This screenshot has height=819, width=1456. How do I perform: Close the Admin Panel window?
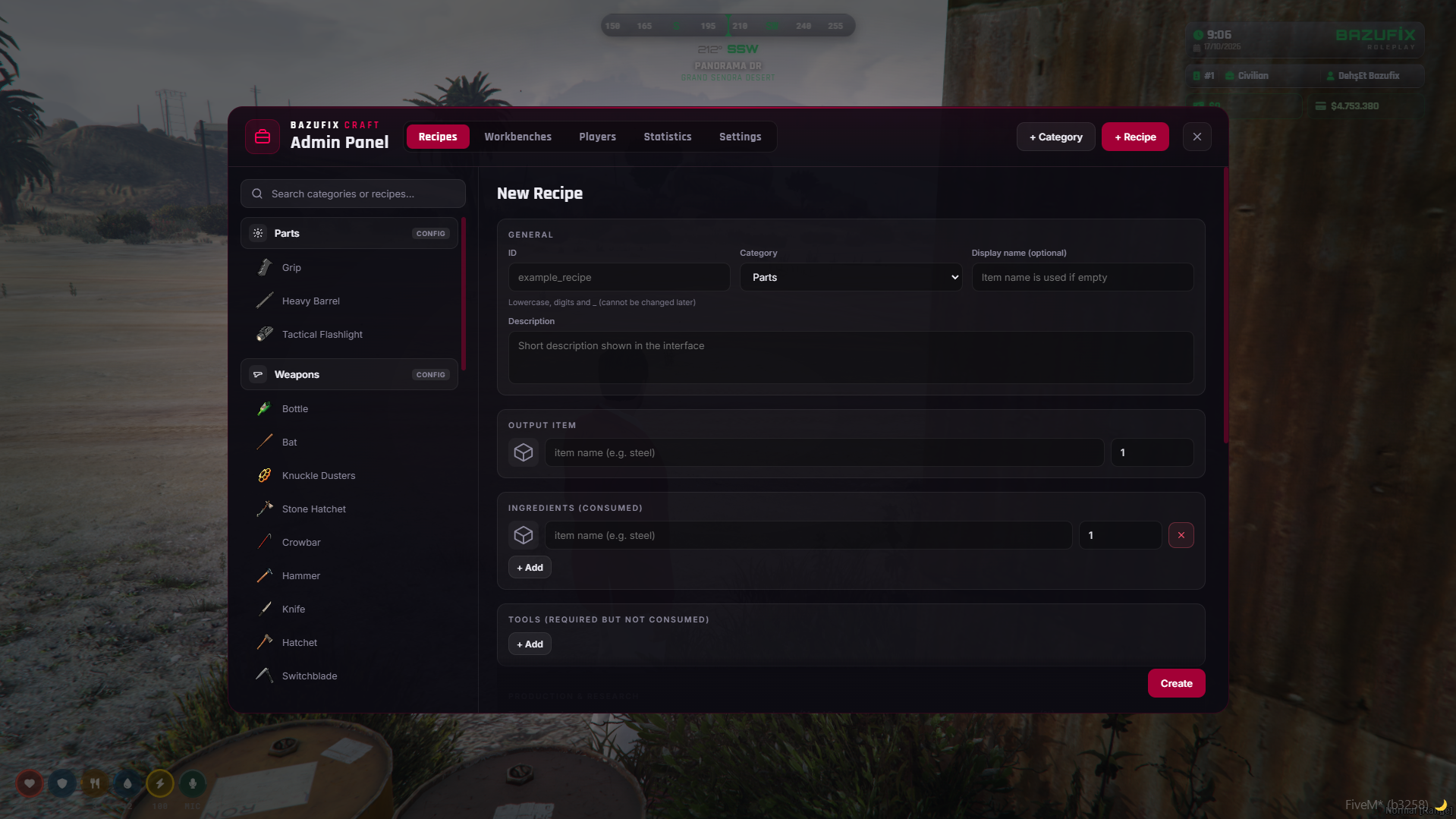(1197, 137)
